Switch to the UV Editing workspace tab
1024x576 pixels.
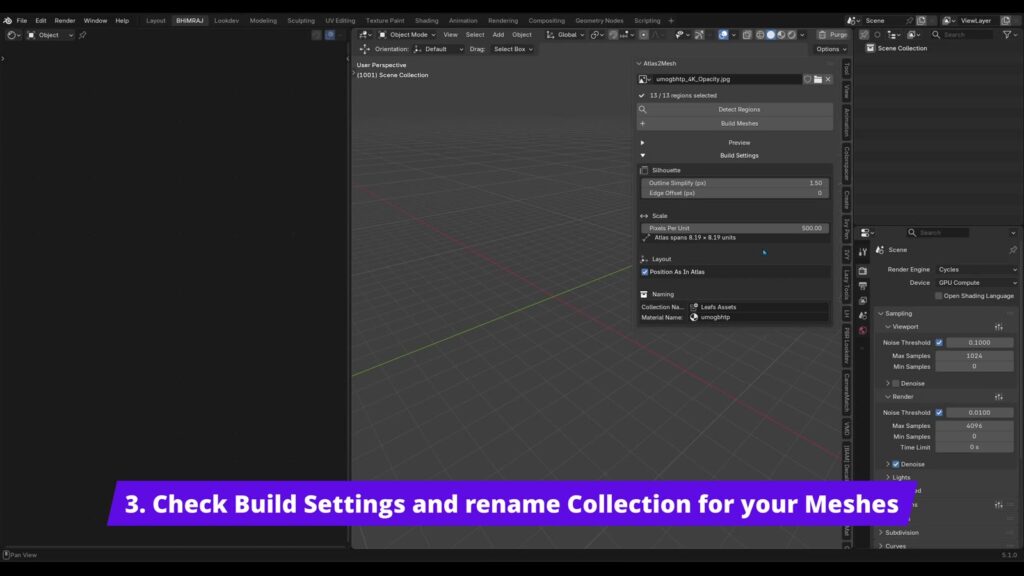(x=340, y=20)
